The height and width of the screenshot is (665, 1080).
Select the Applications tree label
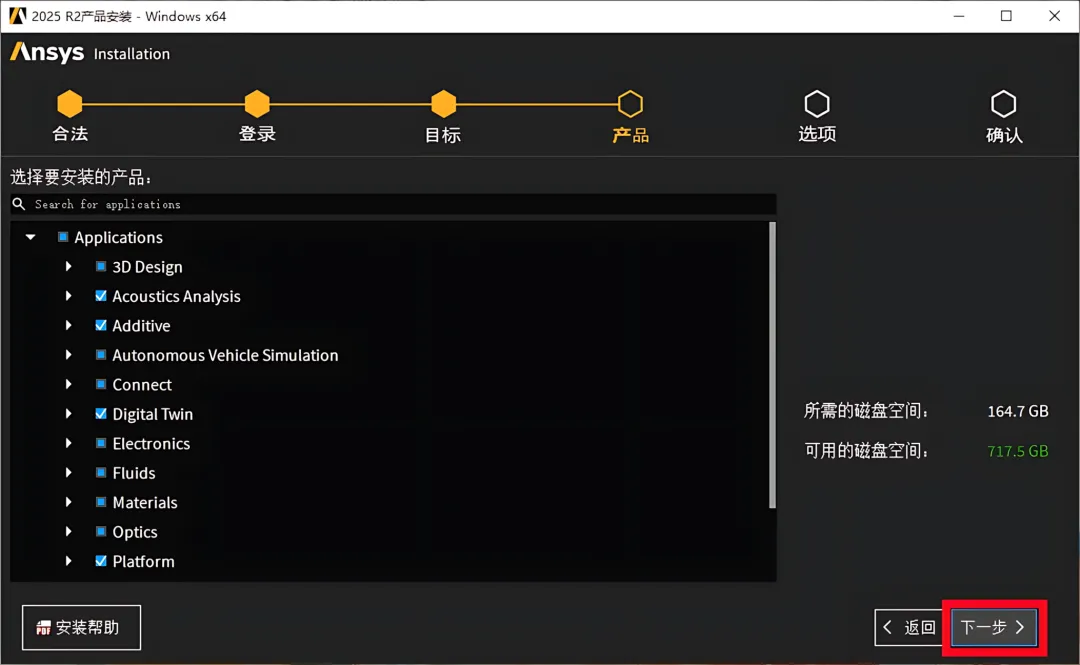pyautogui.click(x=118, y=237)
